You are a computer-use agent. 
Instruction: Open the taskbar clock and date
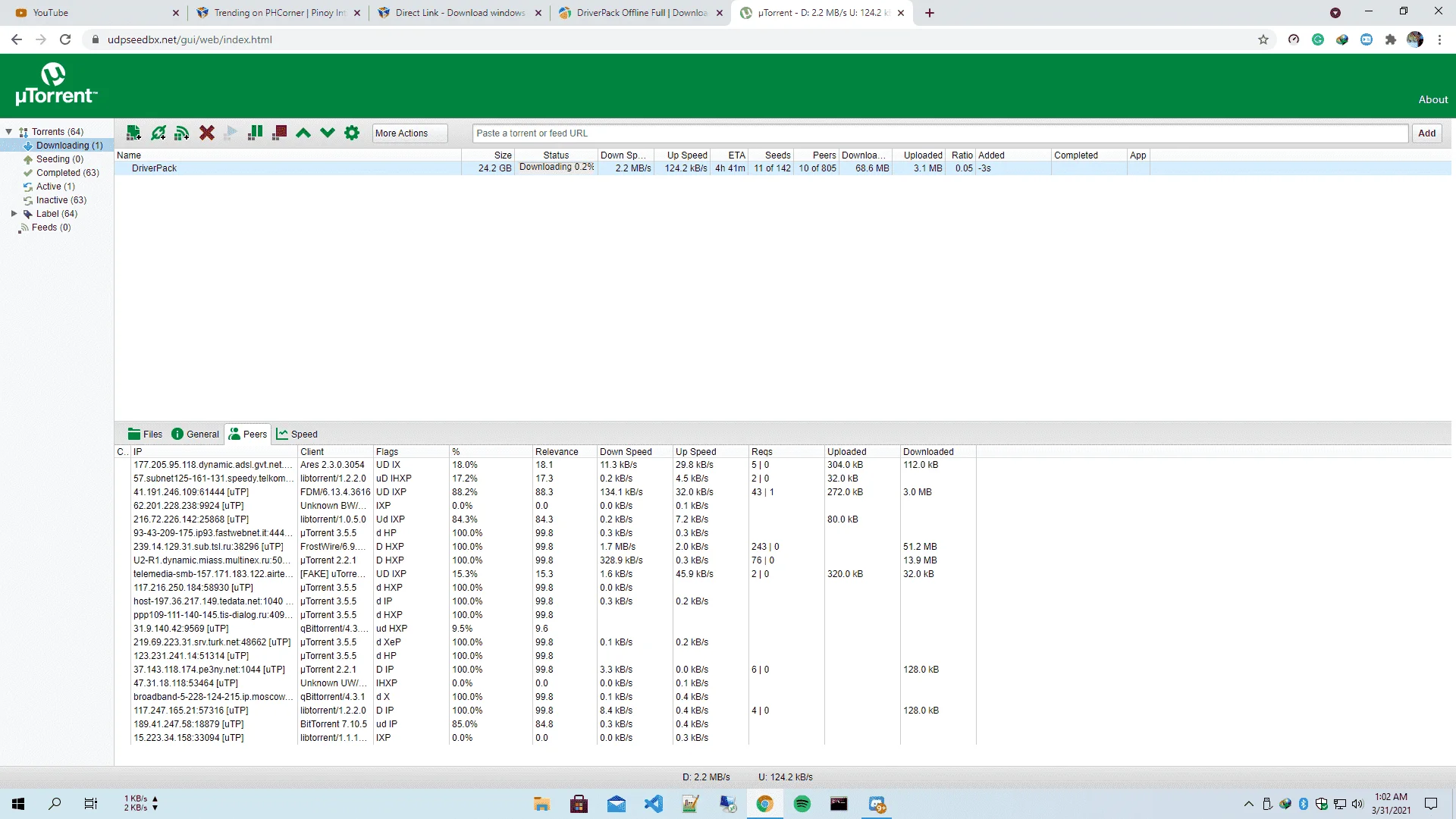(x=1391, y=804)
